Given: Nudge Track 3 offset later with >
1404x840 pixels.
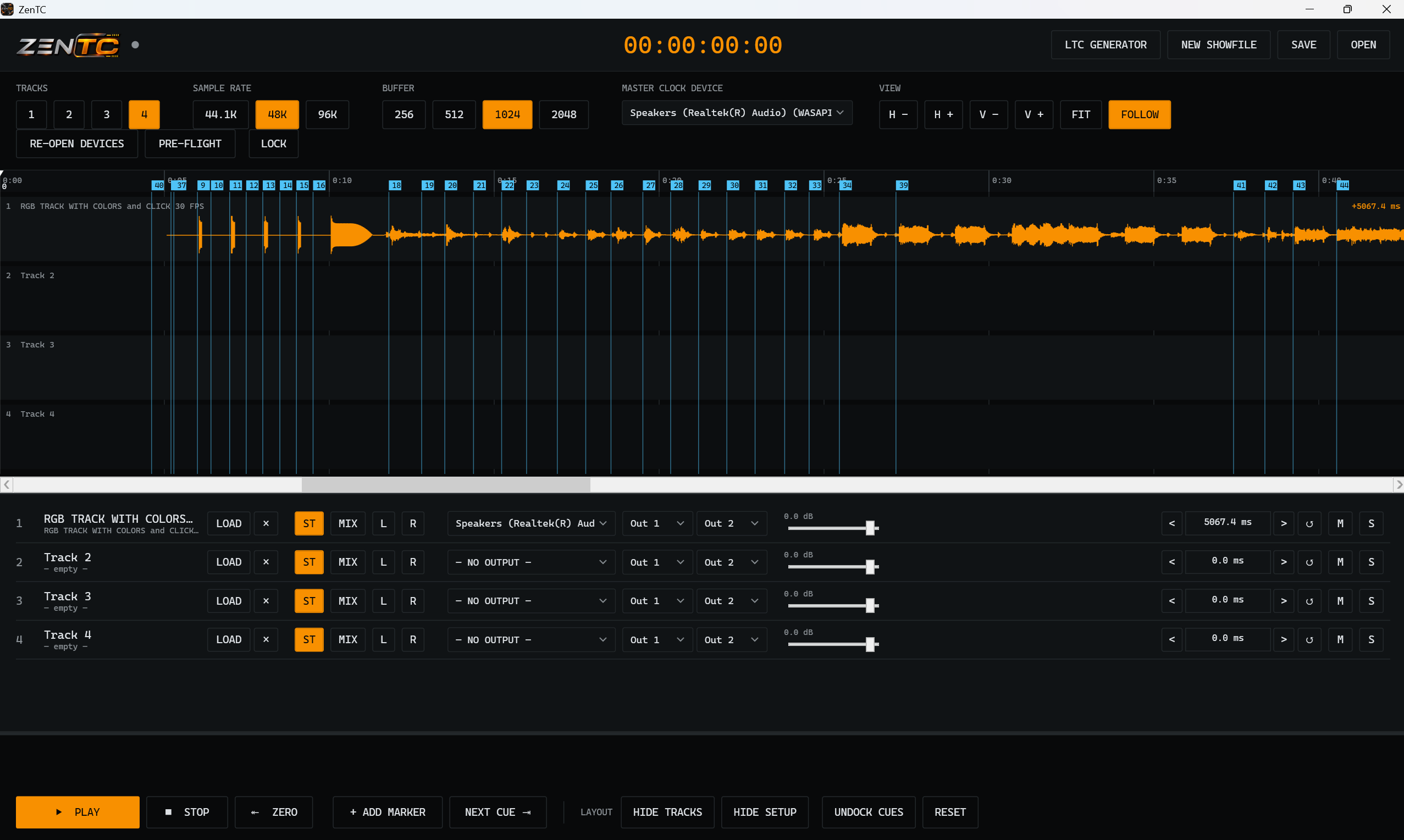Looking at the screenshot, I should tap(1284, 600).
